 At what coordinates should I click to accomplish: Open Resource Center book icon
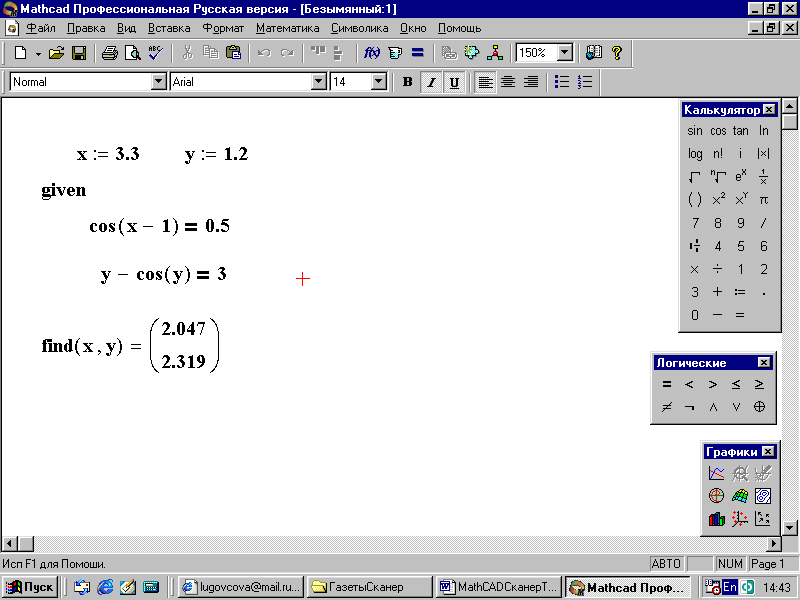point(594,53)
